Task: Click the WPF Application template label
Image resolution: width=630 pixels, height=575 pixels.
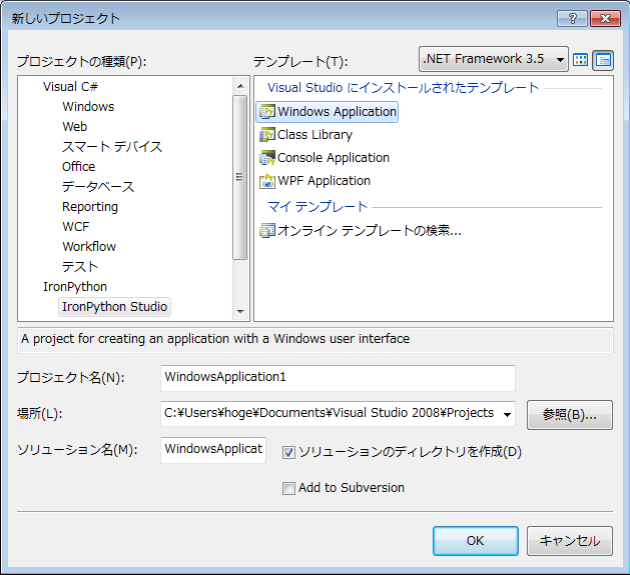Action: tap(324, 181)
